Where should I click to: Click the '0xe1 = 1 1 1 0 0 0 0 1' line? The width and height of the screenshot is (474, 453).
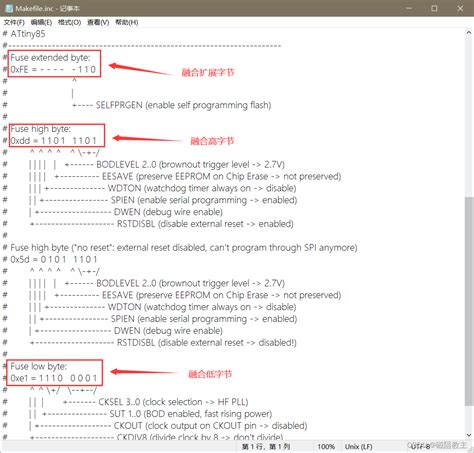(x=54, y=378)
